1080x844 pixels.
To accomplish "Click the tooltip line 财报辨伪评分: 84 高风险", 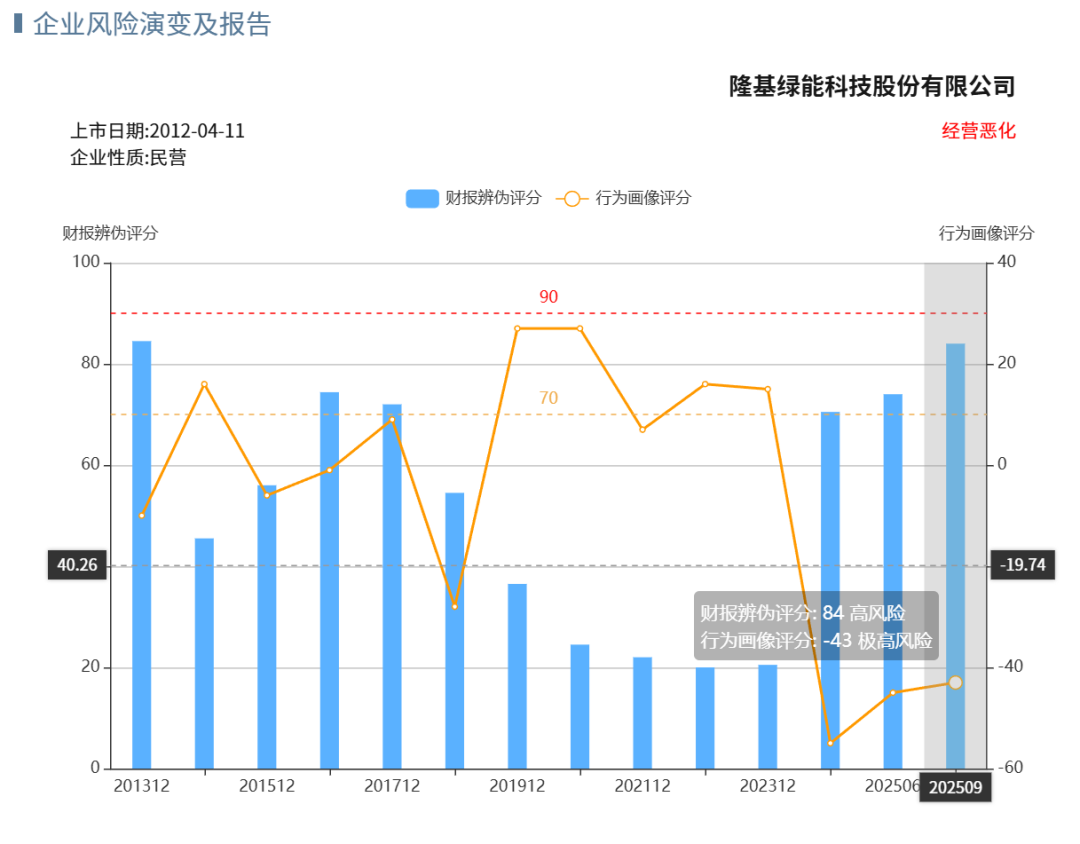I will coord(803,613).
